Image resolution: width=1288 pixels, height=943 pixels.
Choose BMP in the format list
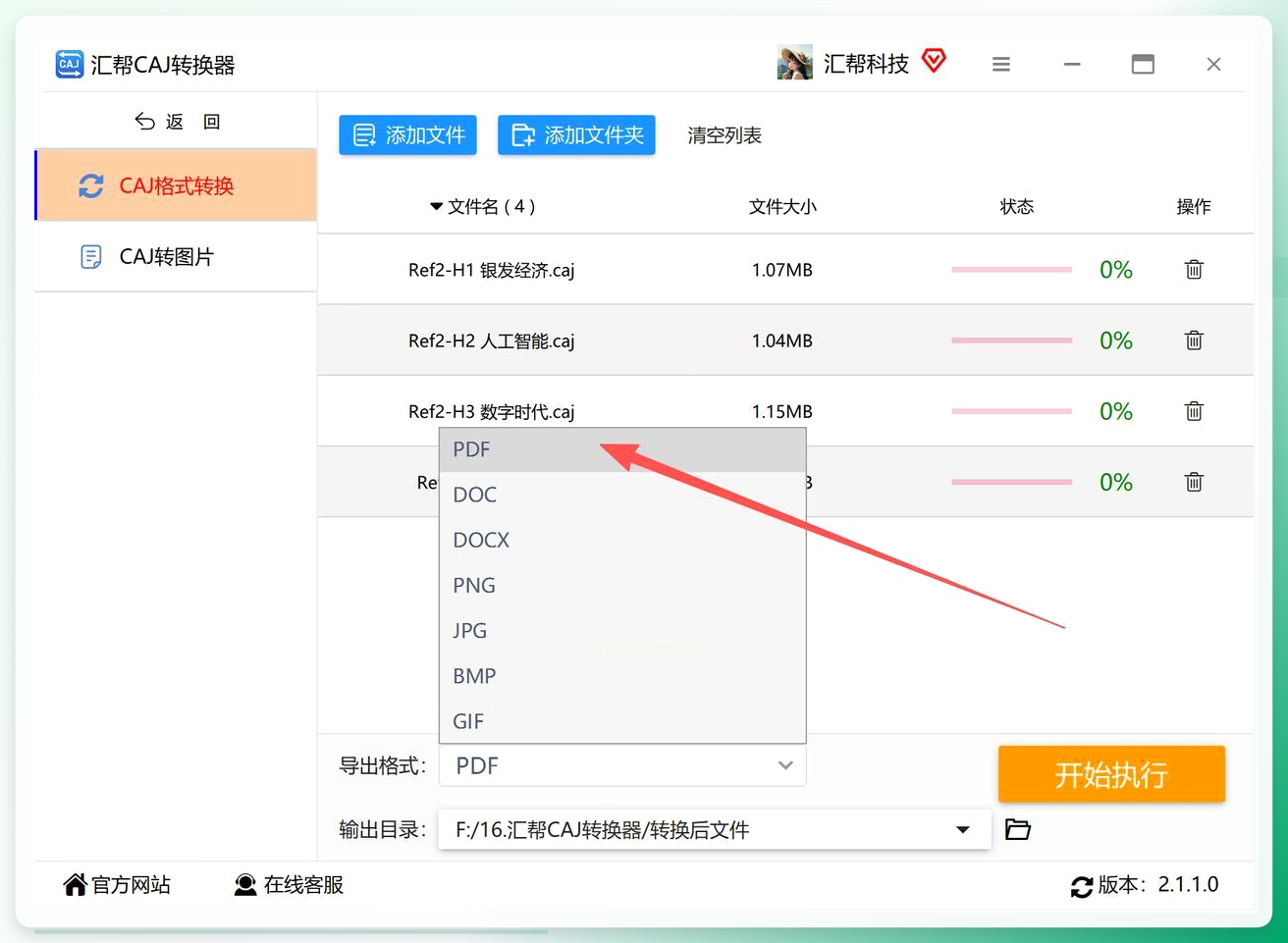pos(622,676)
